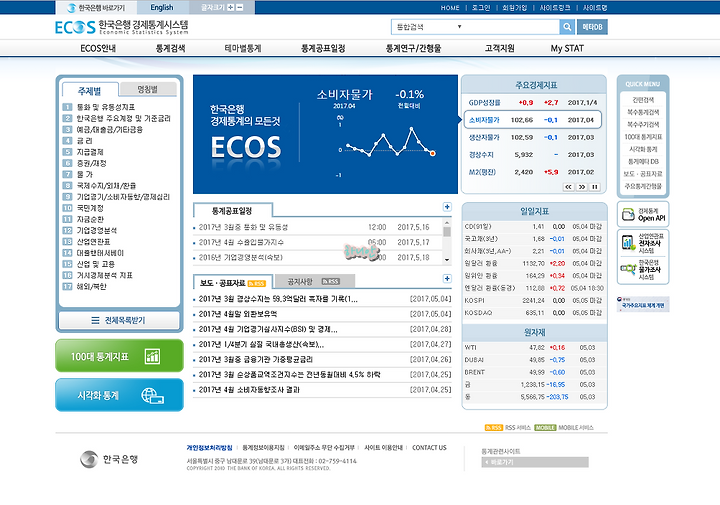Viewport: 720px width, 505px height.
Task: Expand the 통계공표일정 section with plus button
Action: (x=447, y=207)
